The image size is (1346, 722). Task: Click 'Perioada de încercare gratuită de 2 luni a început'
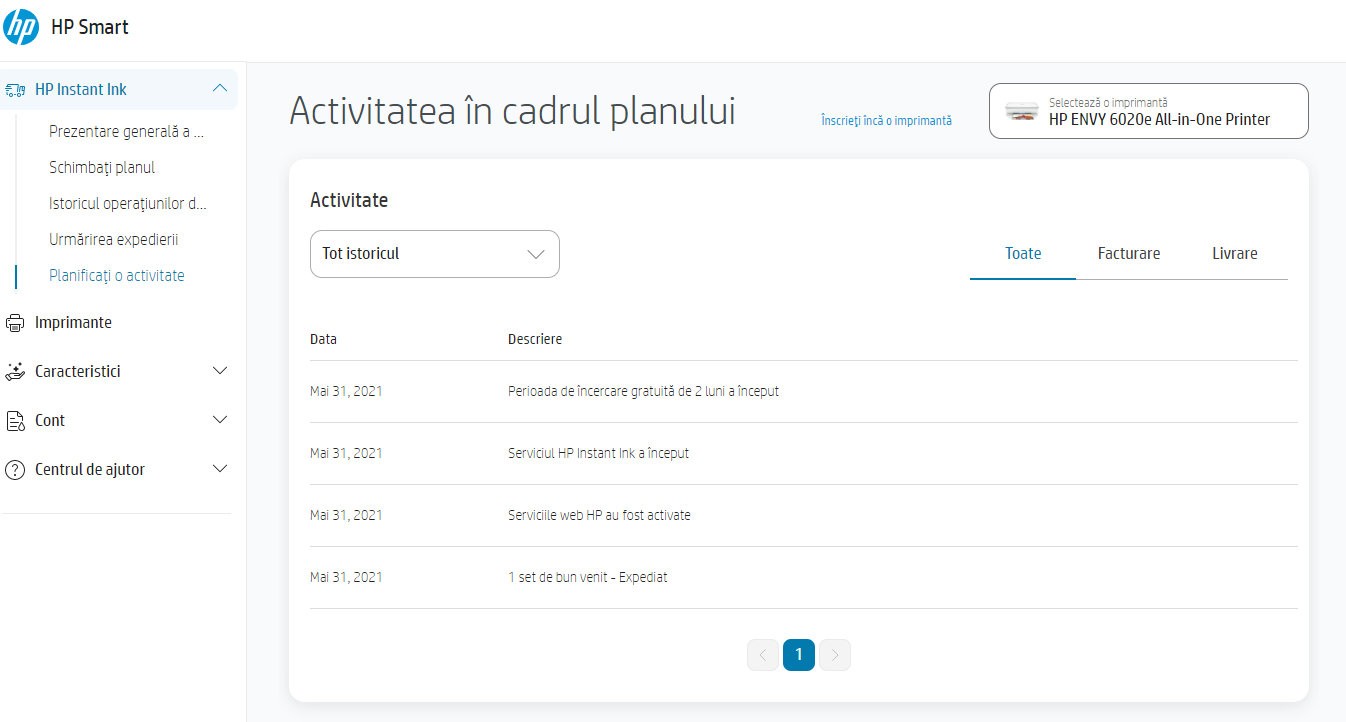[643, 391]
